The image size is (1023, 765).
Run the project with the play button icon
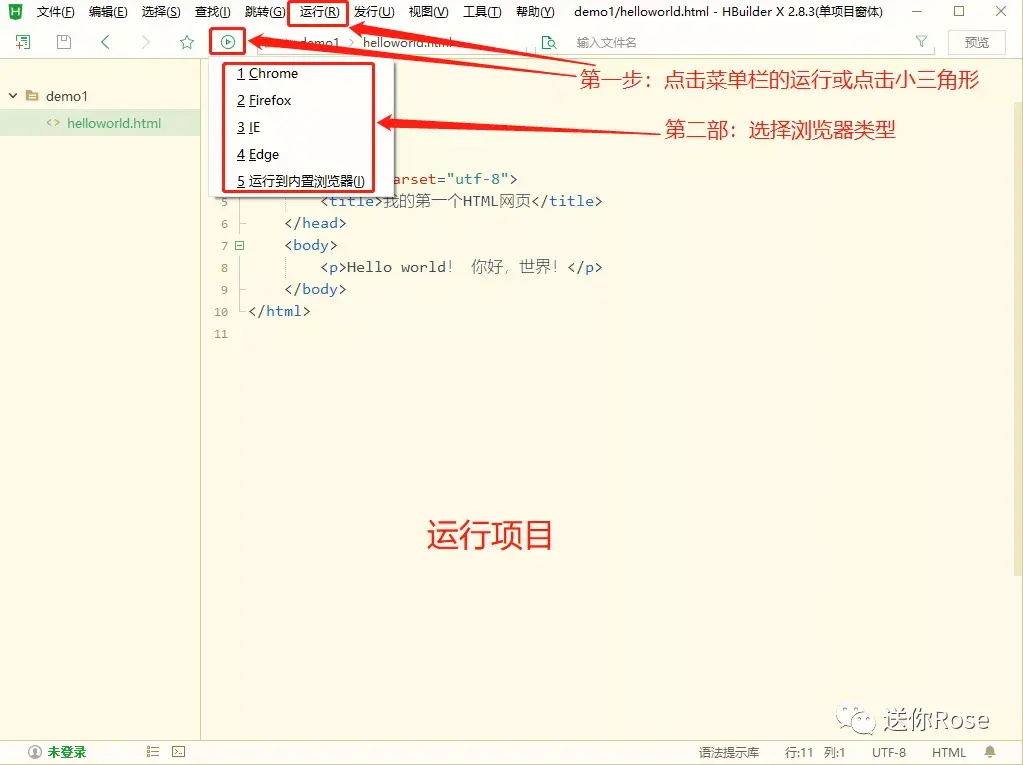[227, 41]
